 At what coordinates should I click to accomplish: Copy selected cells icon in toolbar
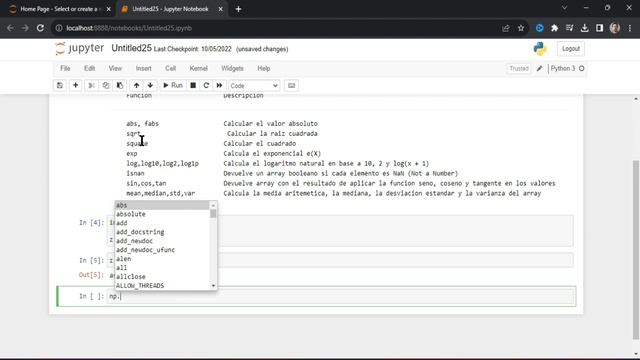(106, 85)
